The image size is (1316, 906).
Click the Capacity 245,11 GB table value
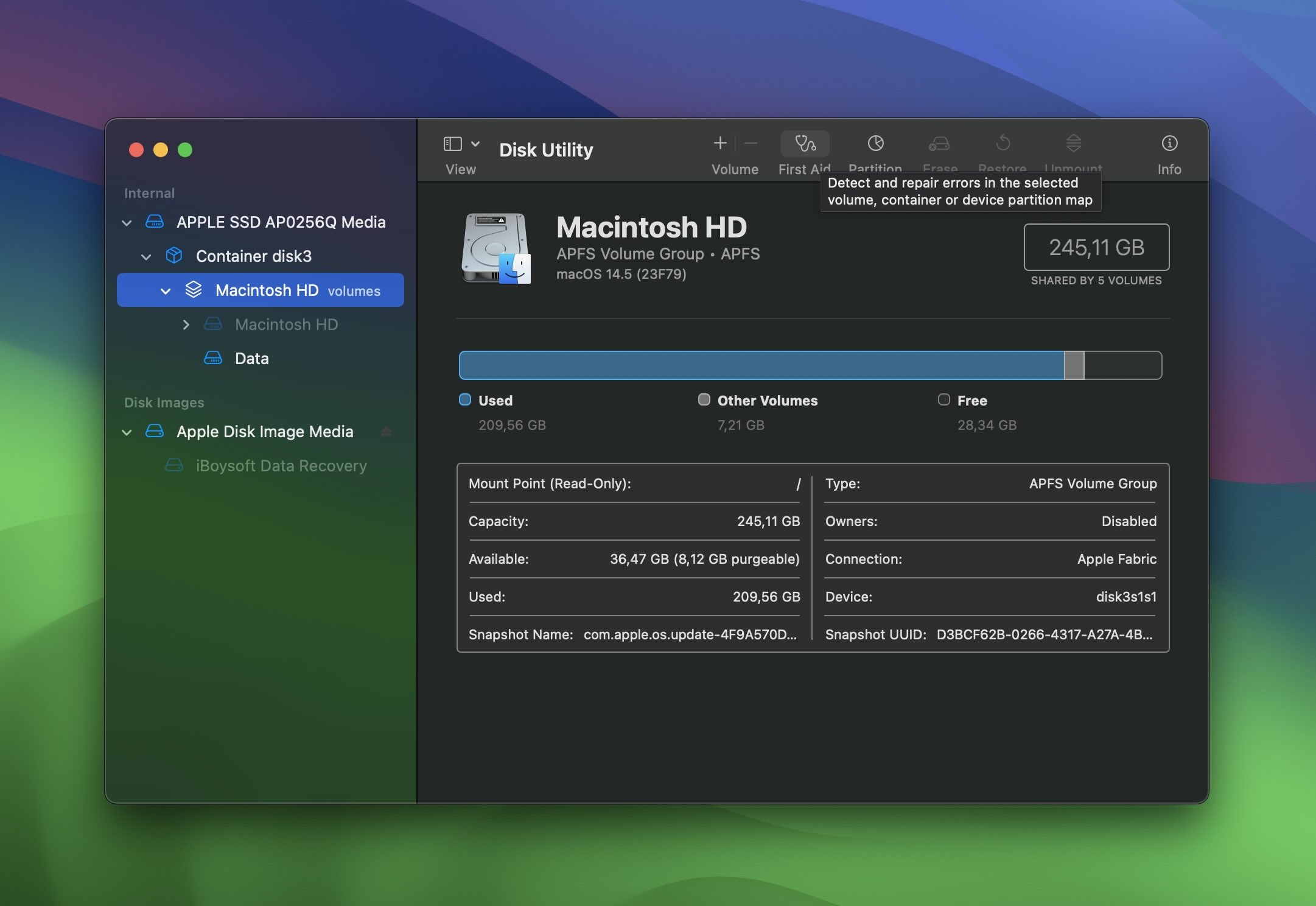(x=768, y=521)
